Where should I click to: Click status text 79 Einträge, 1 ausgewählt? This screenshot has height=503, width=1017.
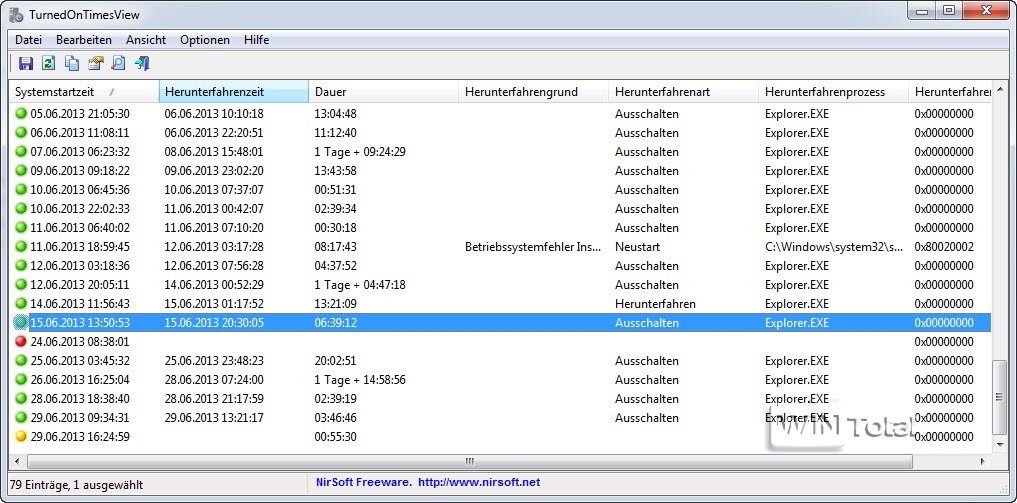tap(77, 485)
